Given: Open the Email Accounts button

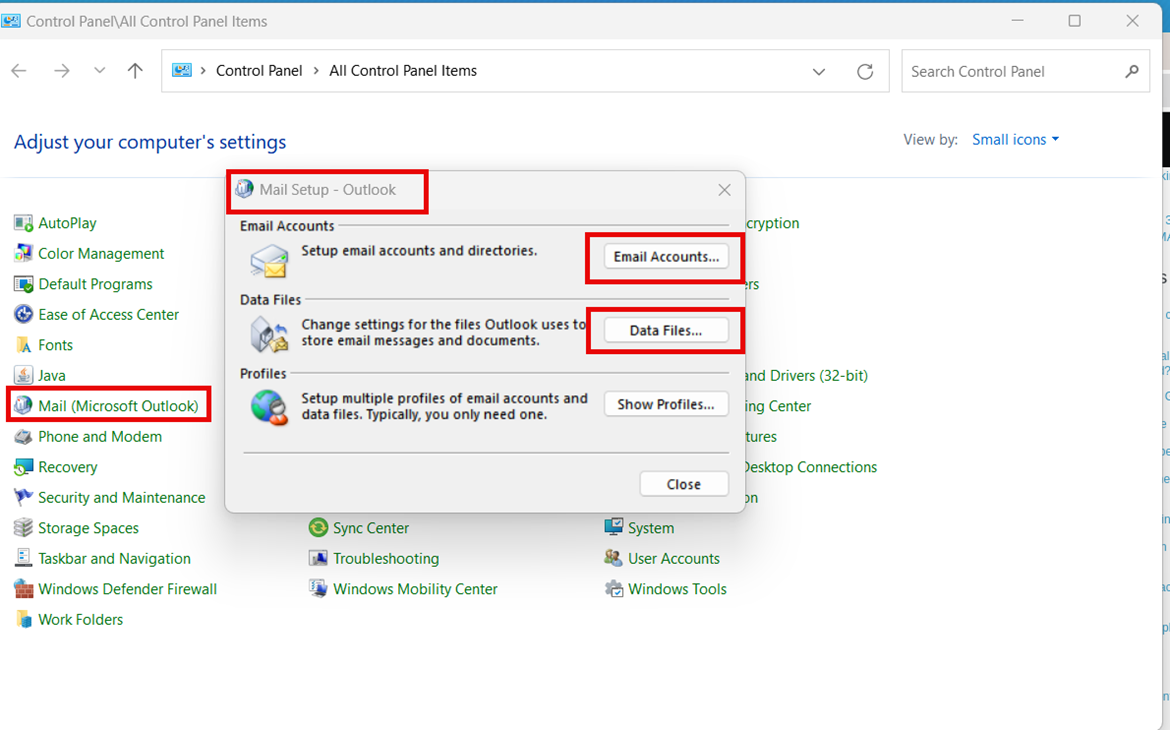Looking at the screenshot, I should click(666, 257).
